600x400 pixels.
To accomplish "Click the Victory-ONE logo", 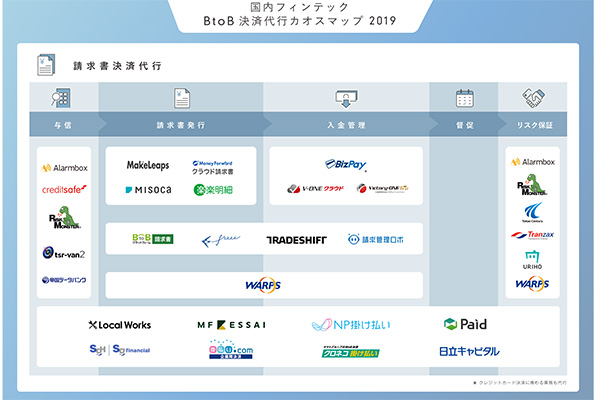I will coord(383,188).
